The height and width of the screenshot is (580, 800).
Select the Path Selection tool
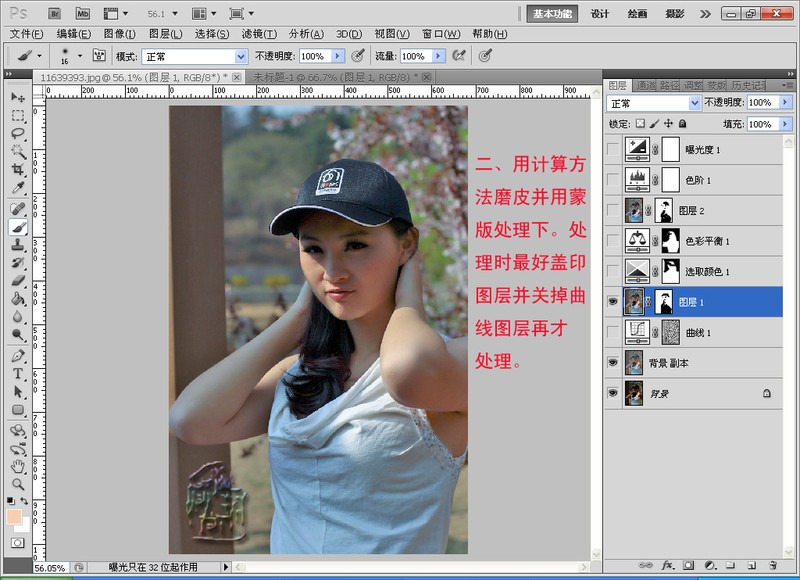[x=18, y=392]
